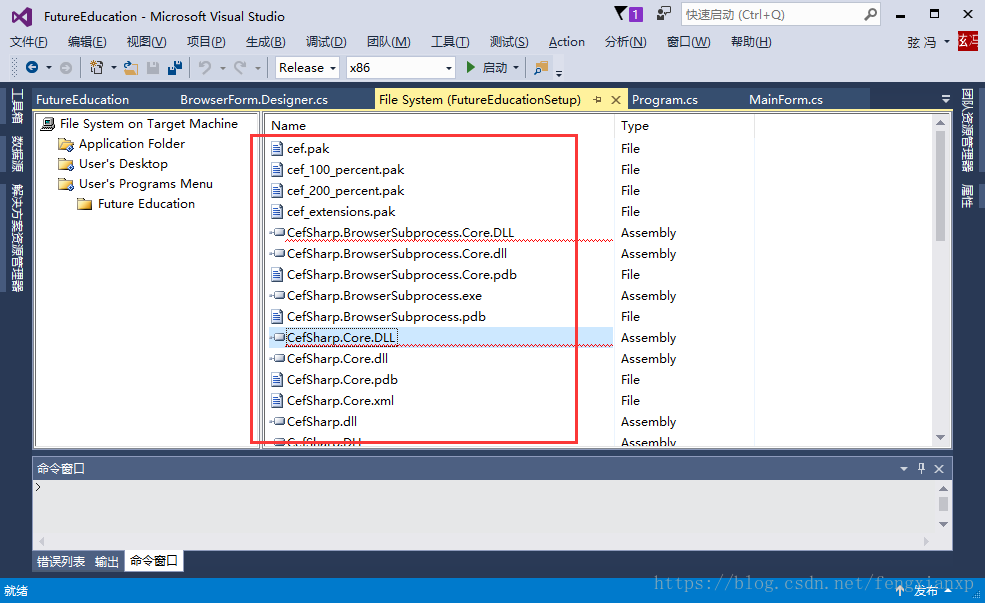985x603 pixels.
Task: Open the Action menu
Action: tap(567, 42)
